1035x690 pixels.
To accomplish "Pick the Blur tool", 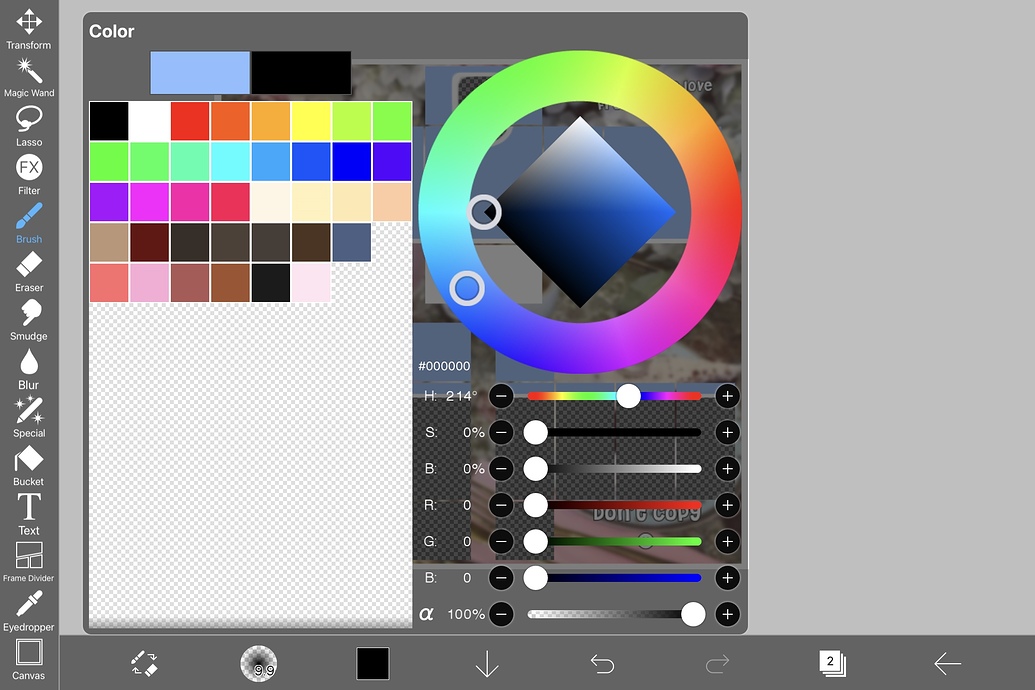I will click(x=29, y=364).
